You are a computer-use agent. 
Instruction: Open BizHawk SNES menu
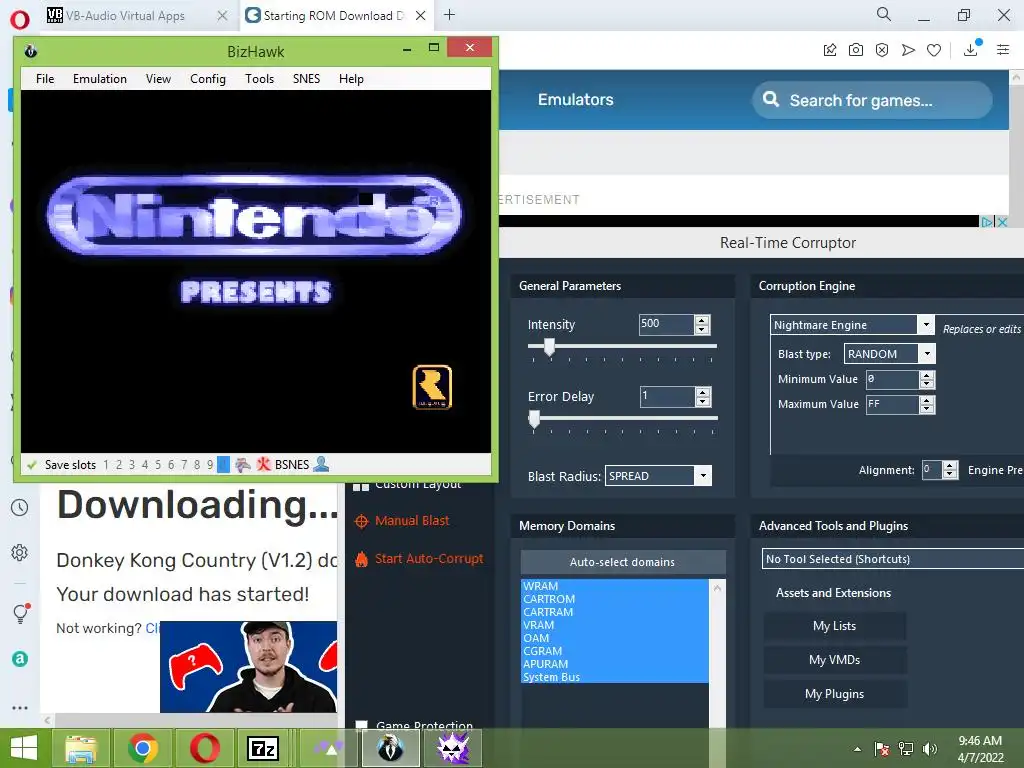[x=306, y=79]
